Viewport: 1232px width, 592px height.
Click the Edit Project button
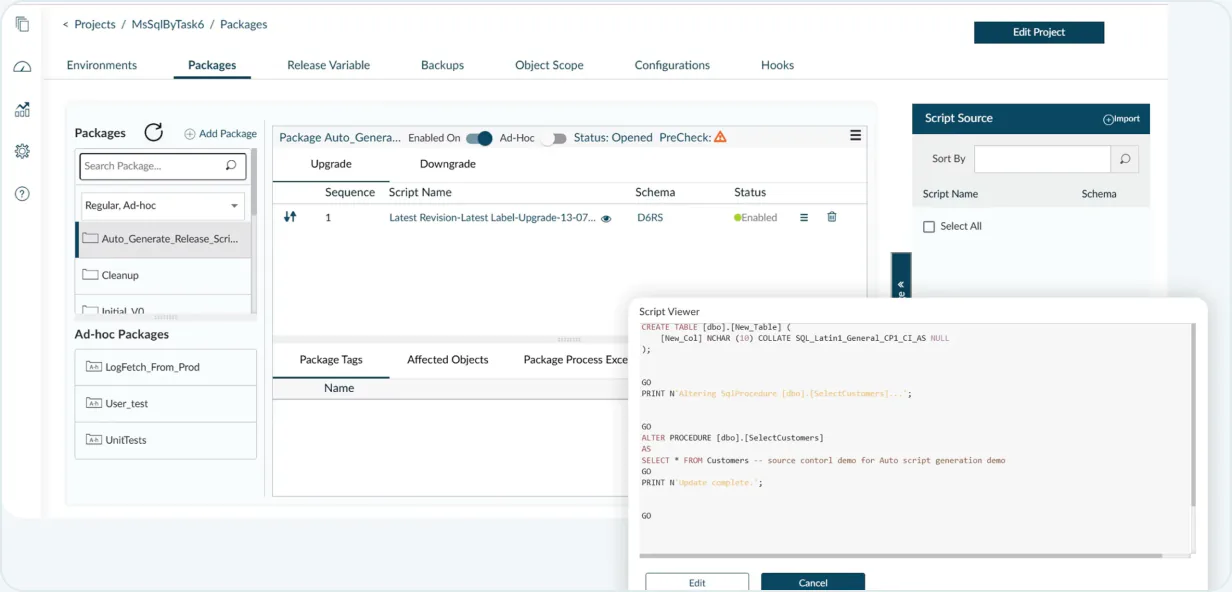pos(1039,32)
